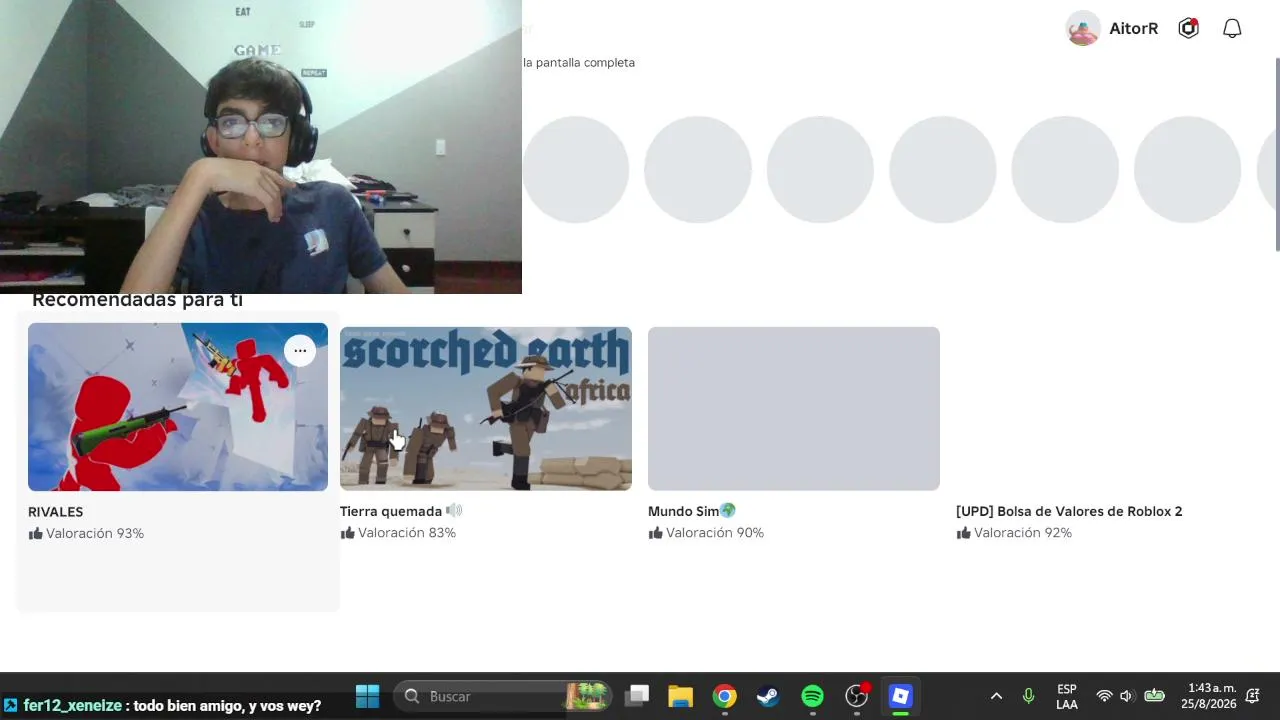The width and height of the screenshot is (1280, 720).
Task: Open OBS Studio from the taskbar
Action: pyautogui.click(x=857, y=696)
